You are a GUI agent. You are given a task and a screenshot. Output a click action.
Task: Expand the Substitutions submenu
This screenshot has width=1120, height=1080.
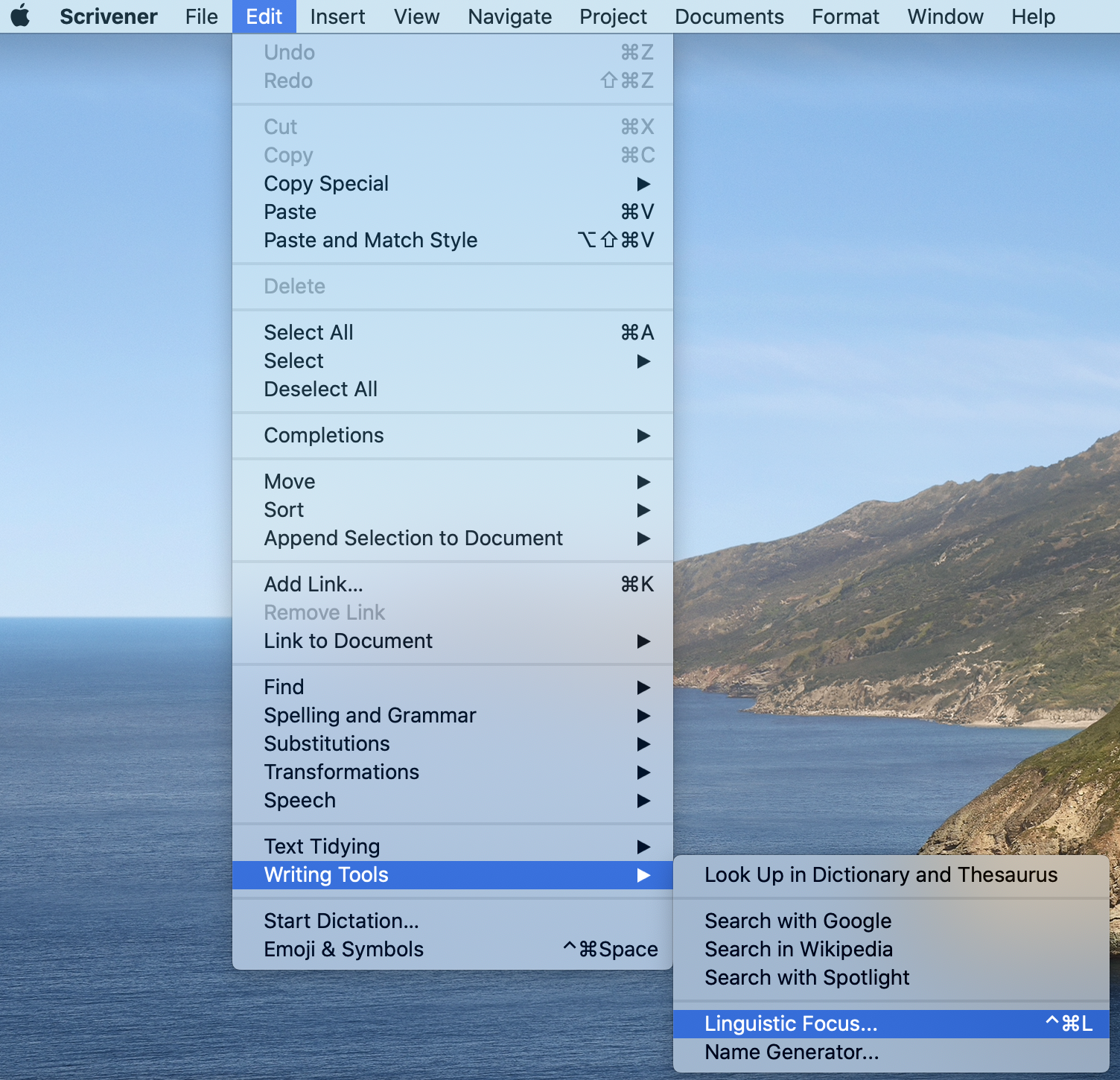[x=453, y=744]
